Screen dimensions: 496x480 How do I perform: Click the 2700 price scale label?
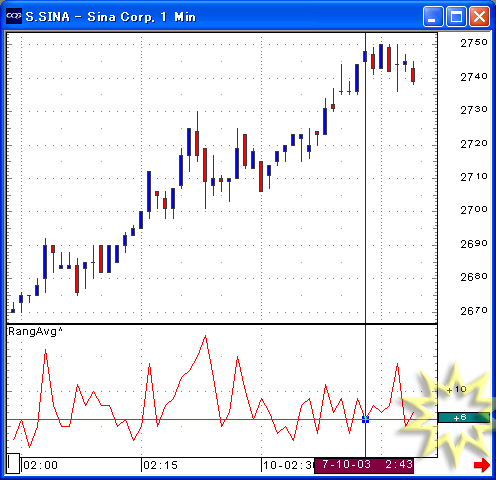pos(474,210)
